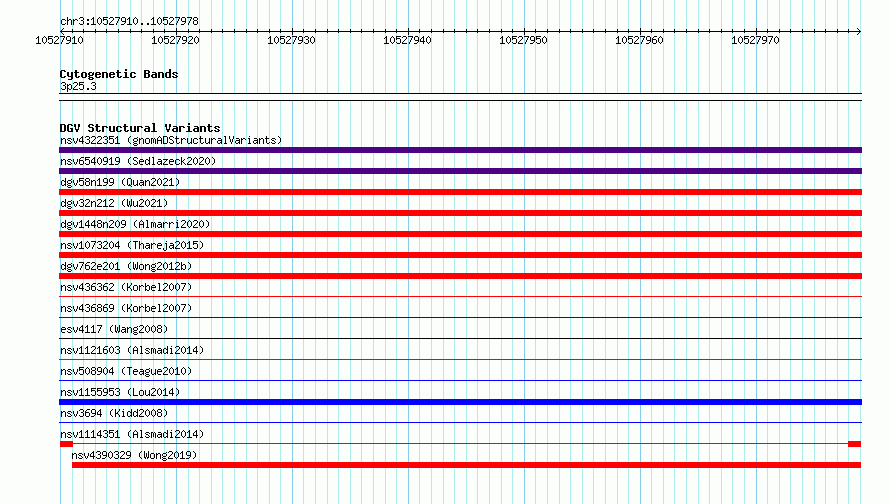Click ruler position 10527920
The width and height of the screenshot is (890, 504).
point(175,40)
